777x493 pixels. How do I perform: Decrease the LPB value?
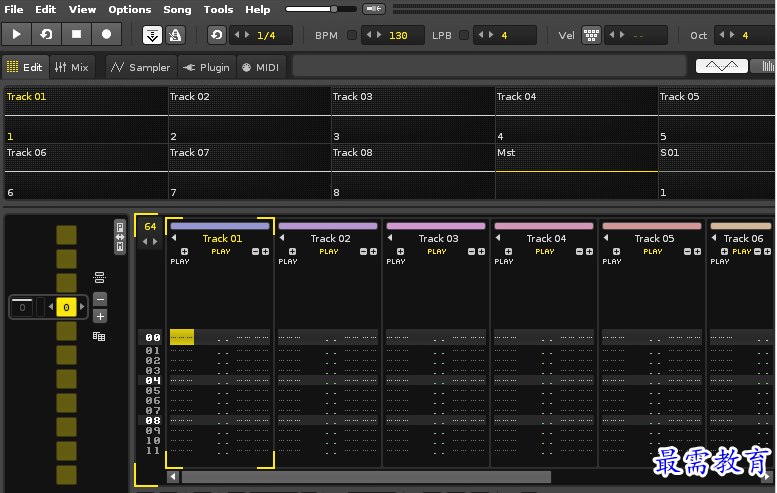point(481,35)
